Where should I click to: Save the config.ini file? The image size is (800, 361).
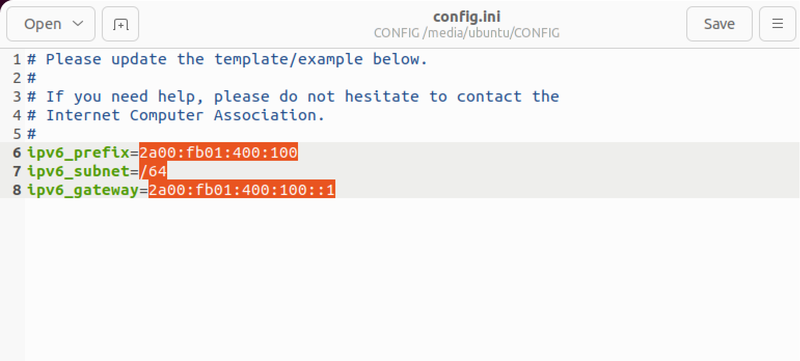tap(719, 24)
